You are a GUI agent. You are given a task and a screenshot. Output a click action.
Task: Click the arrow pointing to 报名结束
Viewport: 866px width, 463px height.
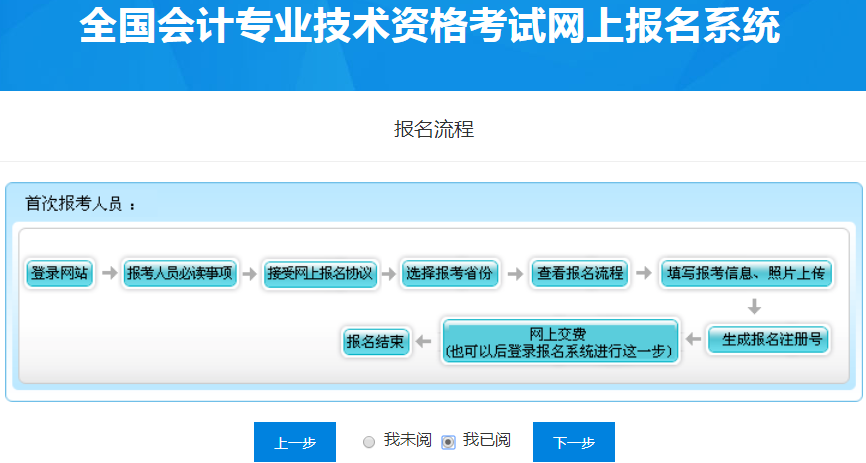(x=424, y=341)
